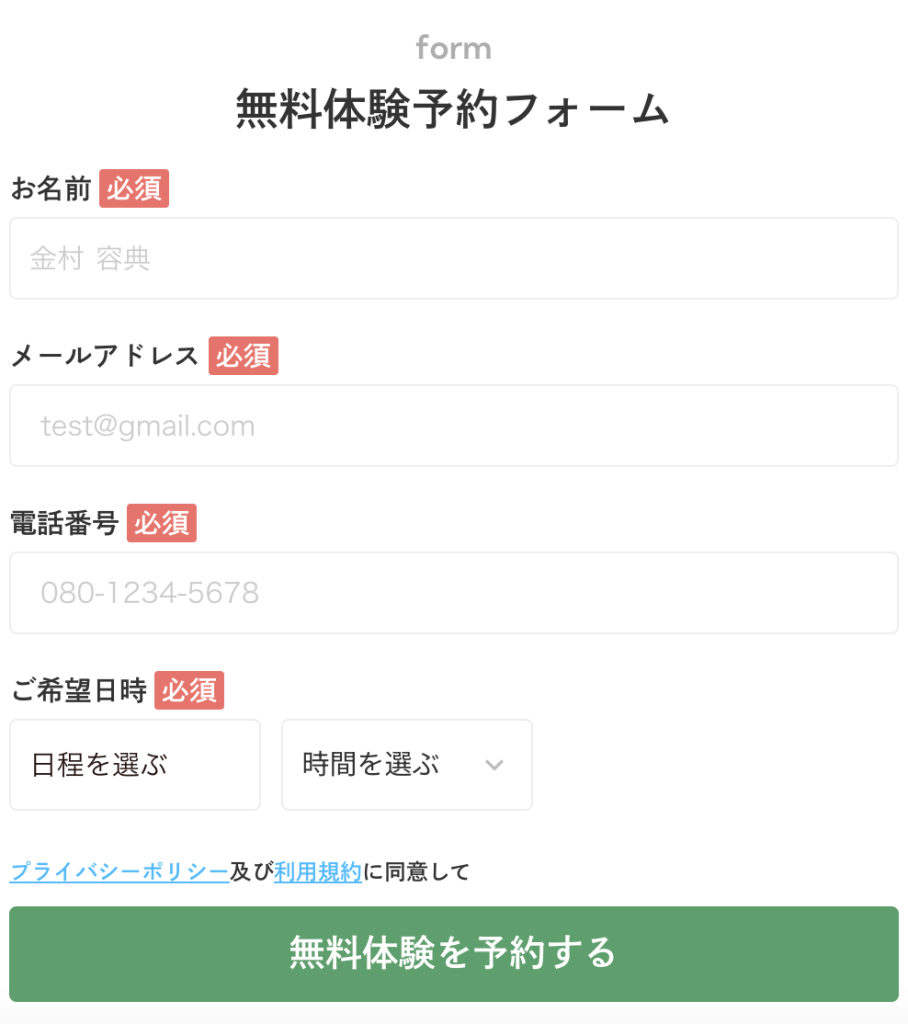Open the 時間を選ぶ dropdown chevron
Viewport: 908px width, 1024px height.
(494, 765)
